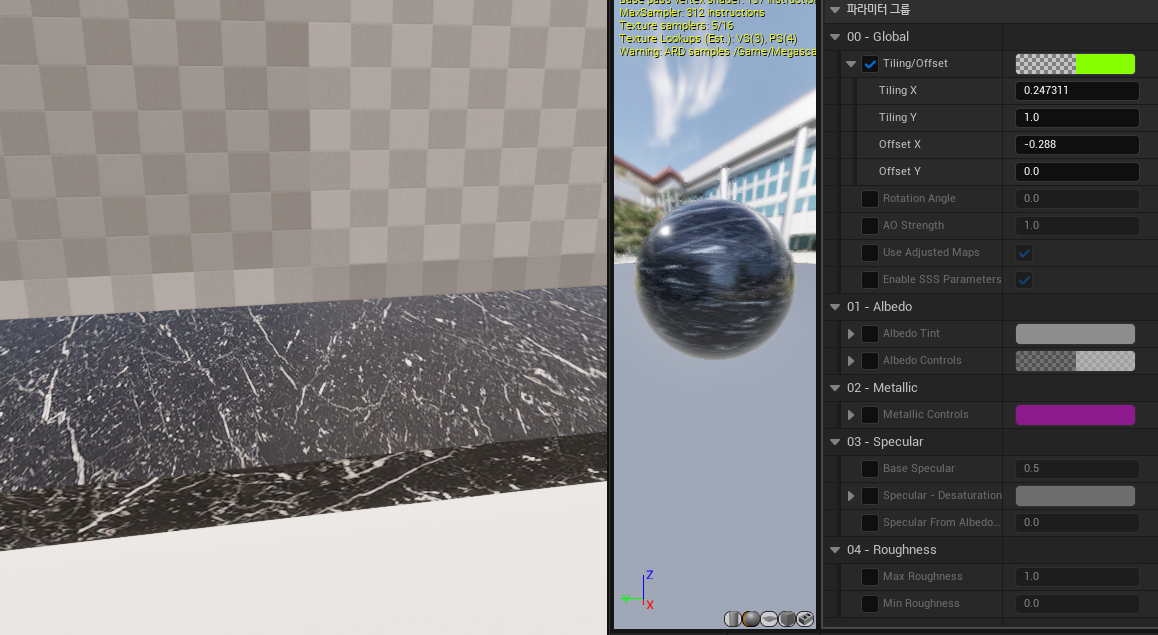Collapse the 01 - Albedo group
The image size is (1158, 635).
point(835,306)
